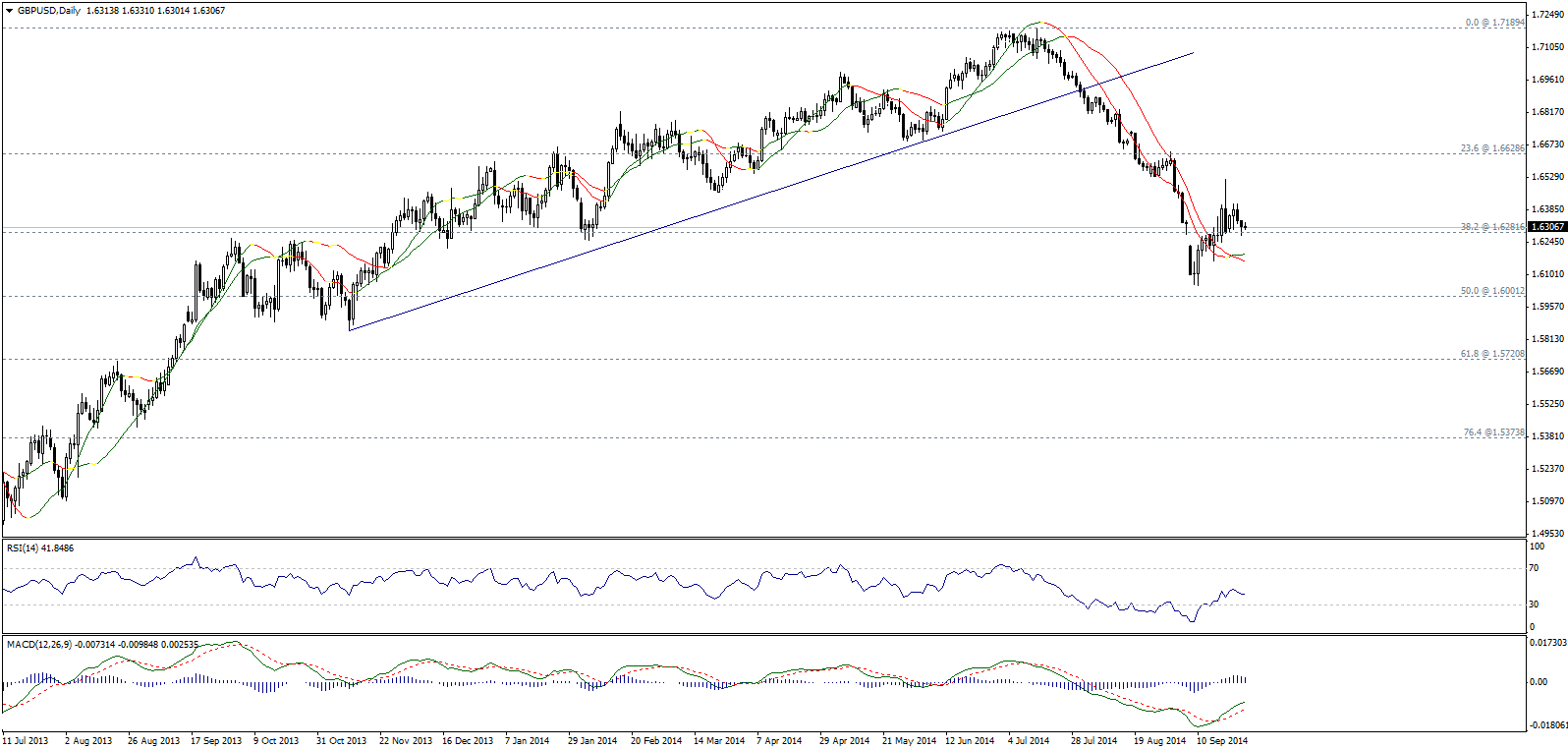Click the MACD scale value 0.017303
1568x749 pixels.
point(1547,642)
